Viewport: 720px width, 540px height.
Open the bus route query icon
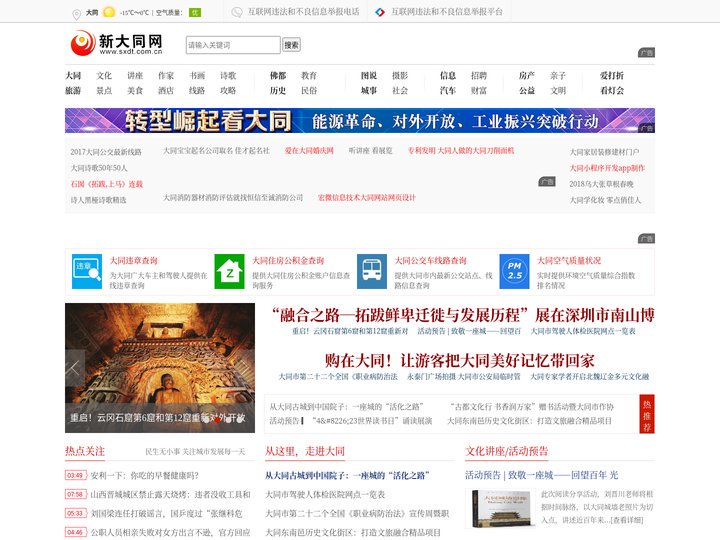tap(372, 271)
